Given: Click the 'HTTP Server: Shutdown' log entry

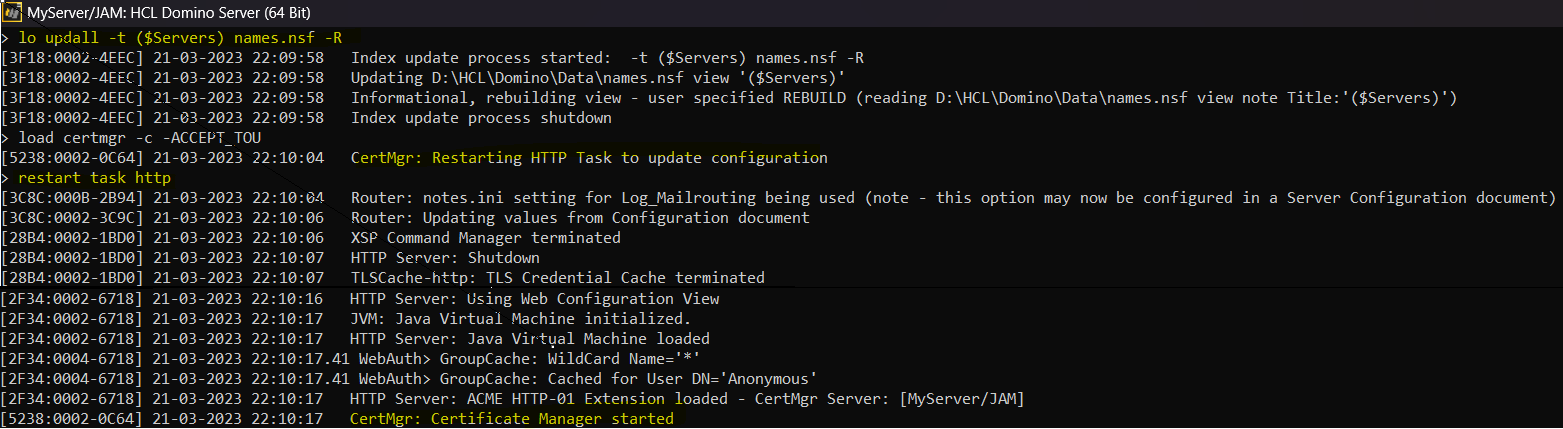Looking at the screenshot, I should [x=445, y=258].
